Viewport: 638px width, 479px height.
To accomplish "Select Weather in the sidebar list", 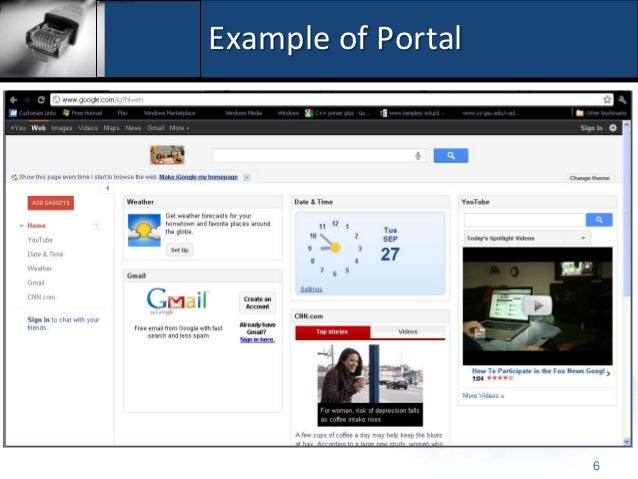I will [39, 269].
